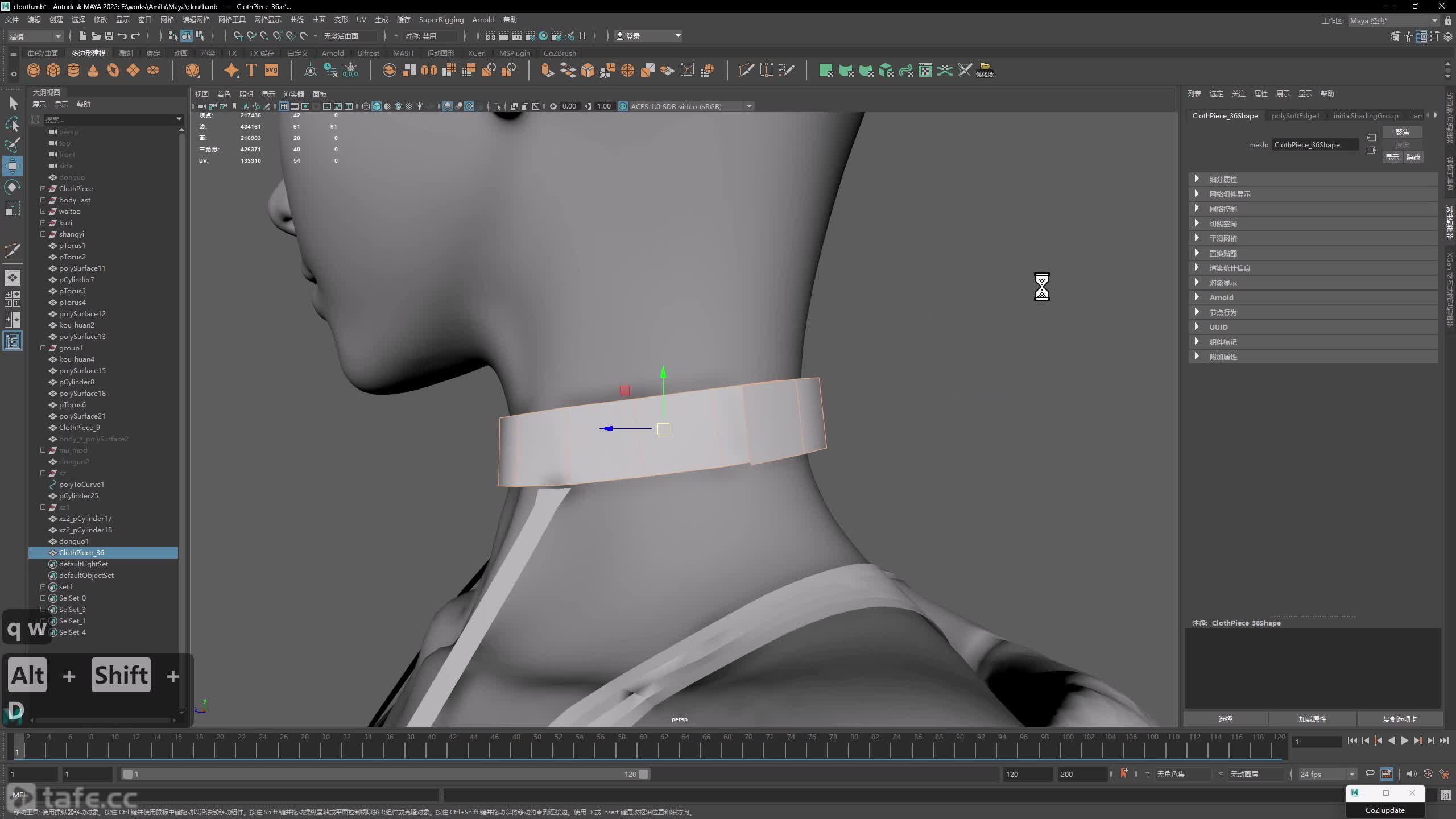Screen dimensions: 1456x819
Task: Toggle Attribute Editor panel button
Action: [1421, 36]
